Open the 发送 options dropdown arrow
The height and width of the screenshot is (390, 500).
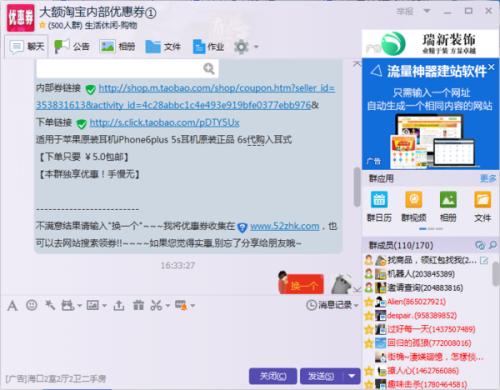tap(352, 376)
